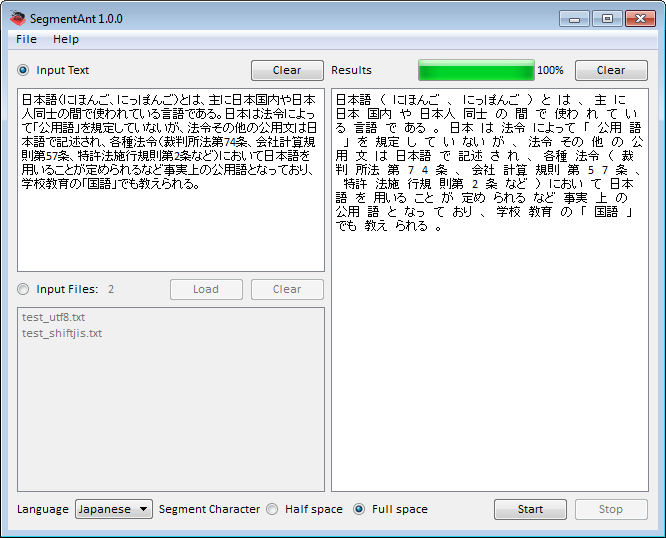Click the SegmentAnt app icon in title bar
Viewport: 666px width, 538px height.
[17, 17]
